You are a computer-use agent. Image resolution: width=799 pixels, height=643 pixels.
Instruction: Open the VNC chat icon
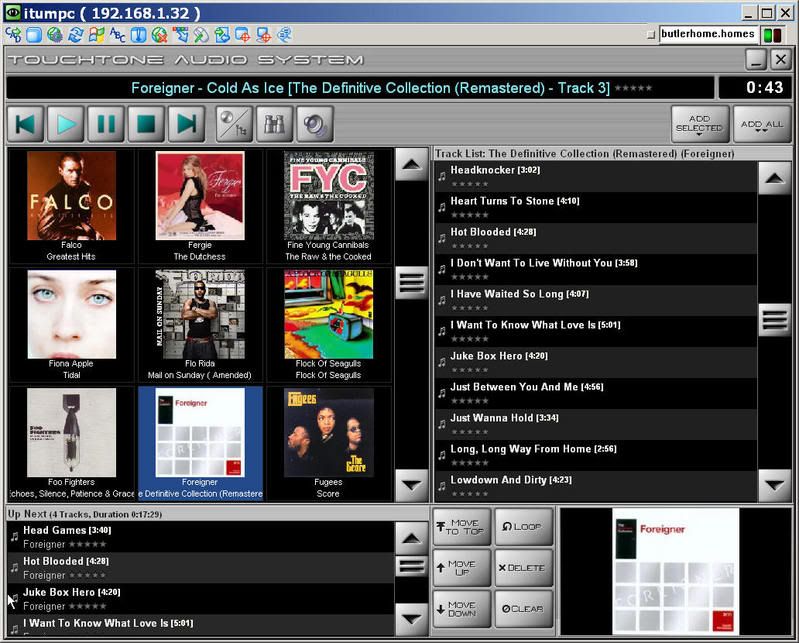pyautogui.click(x=285, y=34)
